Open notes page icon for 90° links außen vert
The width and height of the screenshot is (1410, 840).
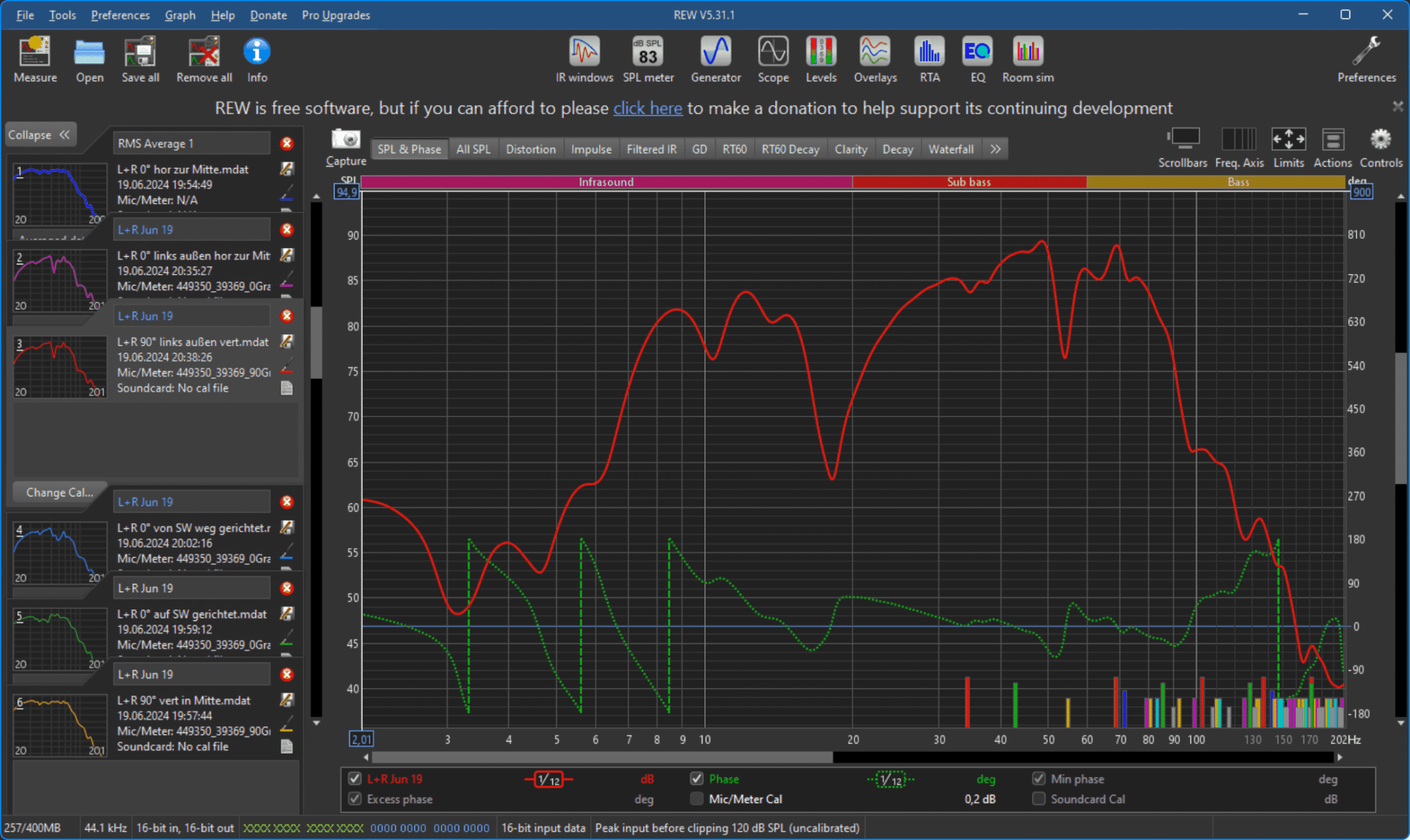coord(287,388)
